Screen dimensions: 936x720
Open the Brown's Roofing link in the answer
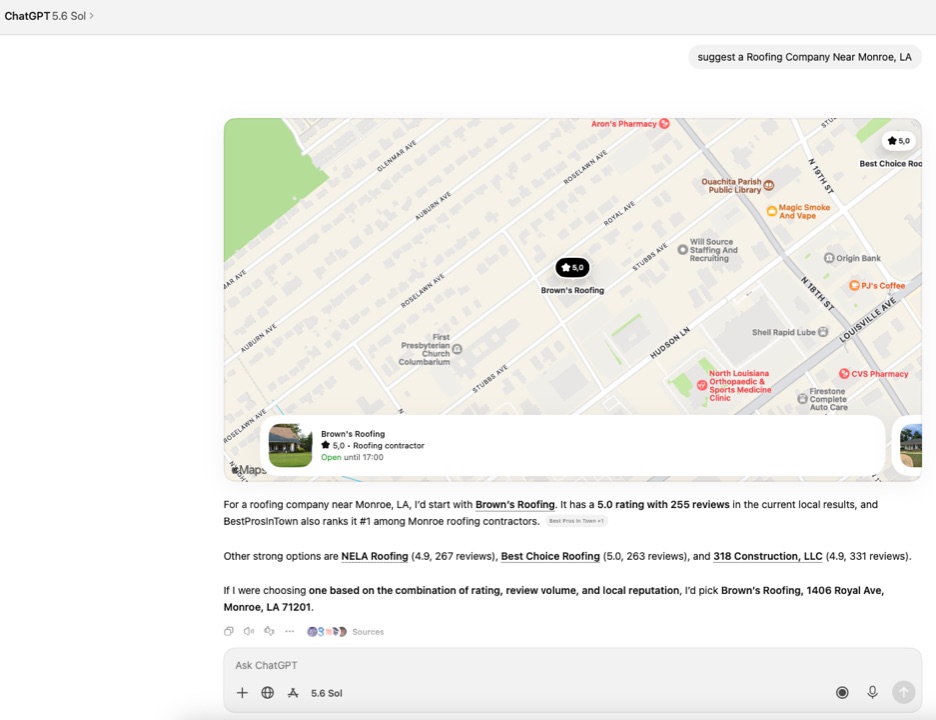(x=515, y=504)
